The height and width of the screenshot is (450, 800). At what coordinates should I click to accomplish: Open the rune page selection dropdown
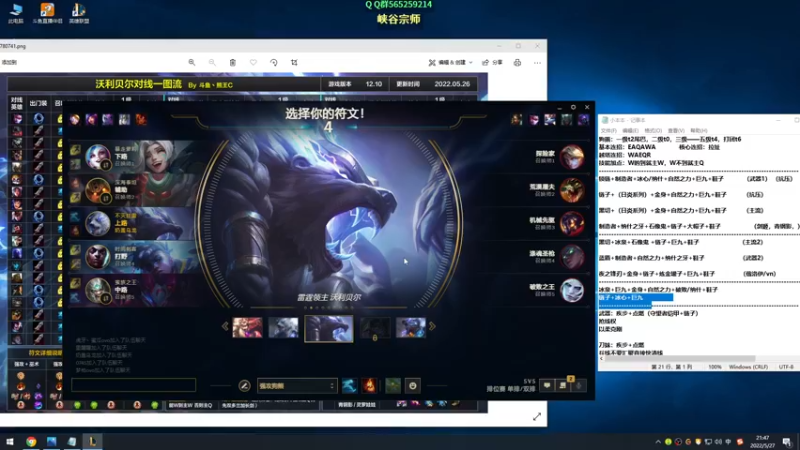coord(296,386)
